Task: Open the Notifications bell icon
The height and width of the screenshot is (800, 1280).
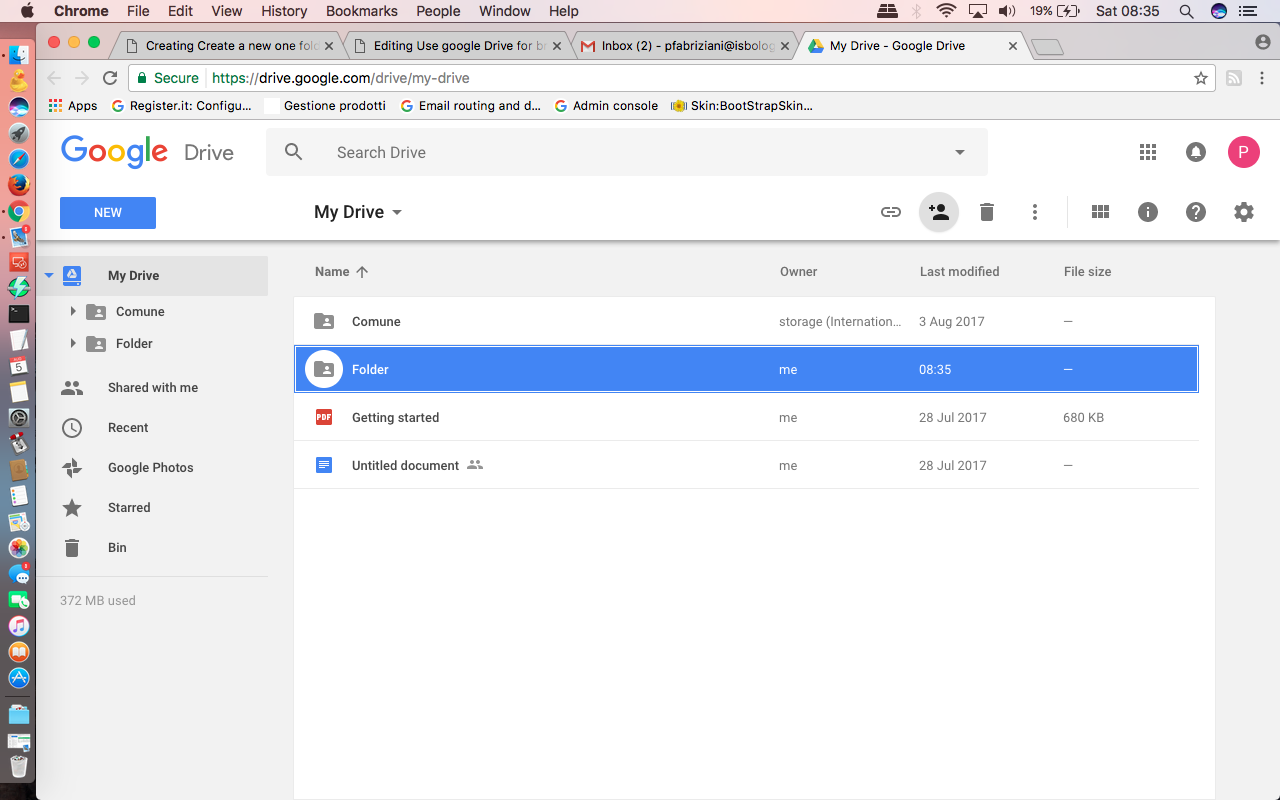Action: point(1196,152)
